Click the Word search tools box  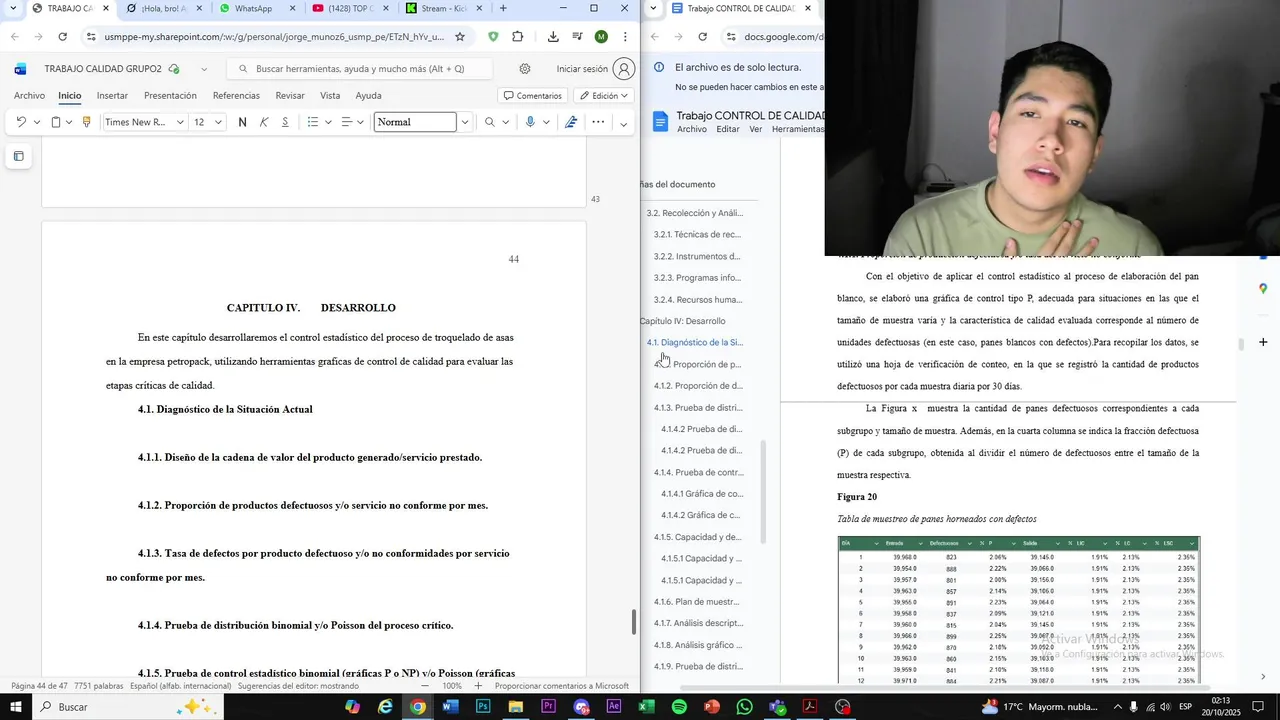click(360, 69)
